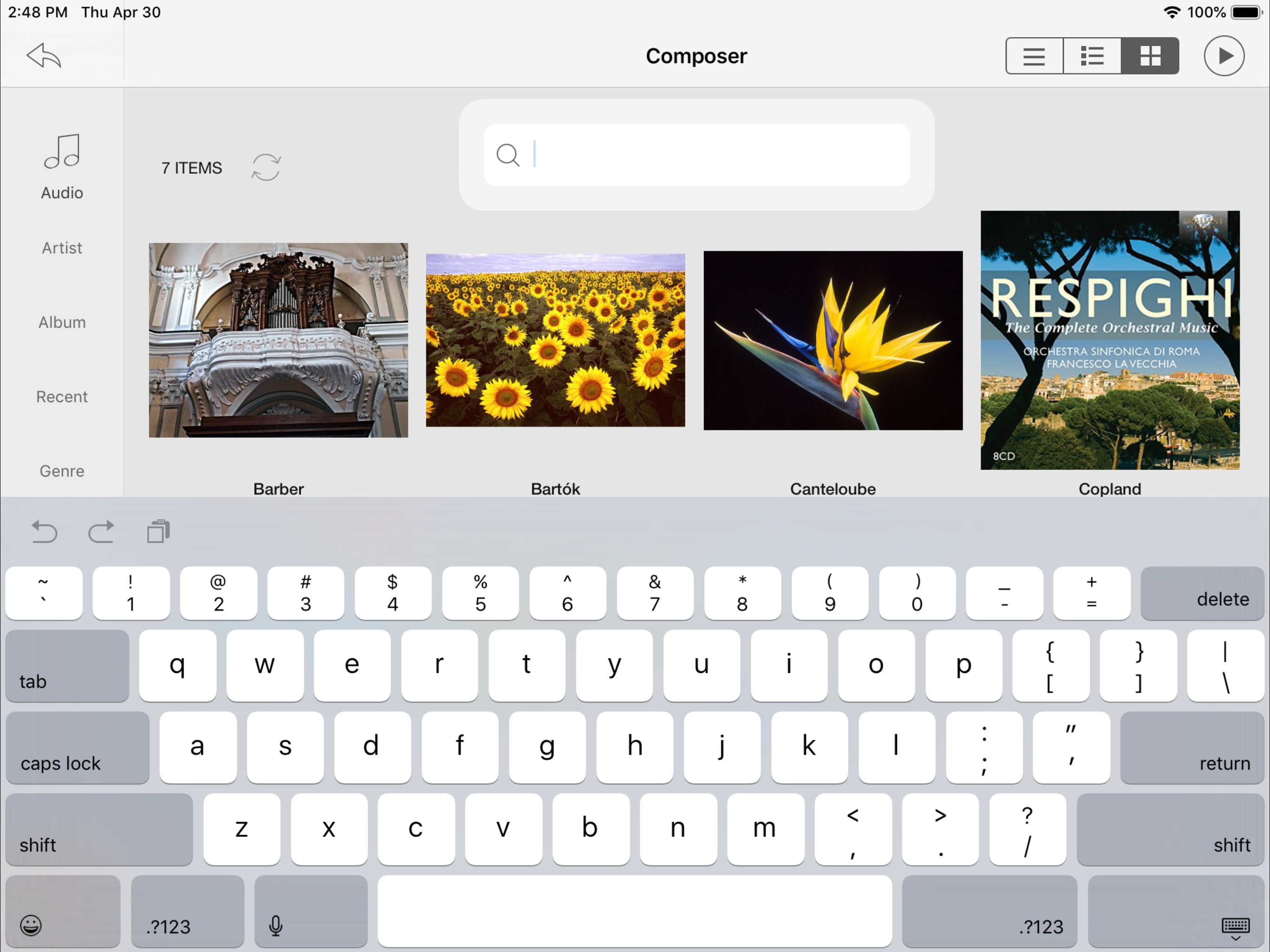Tap the keyboard redo icon
Image resolution: width=1270 pixels, height=952 pixels.
coord(101,532)
